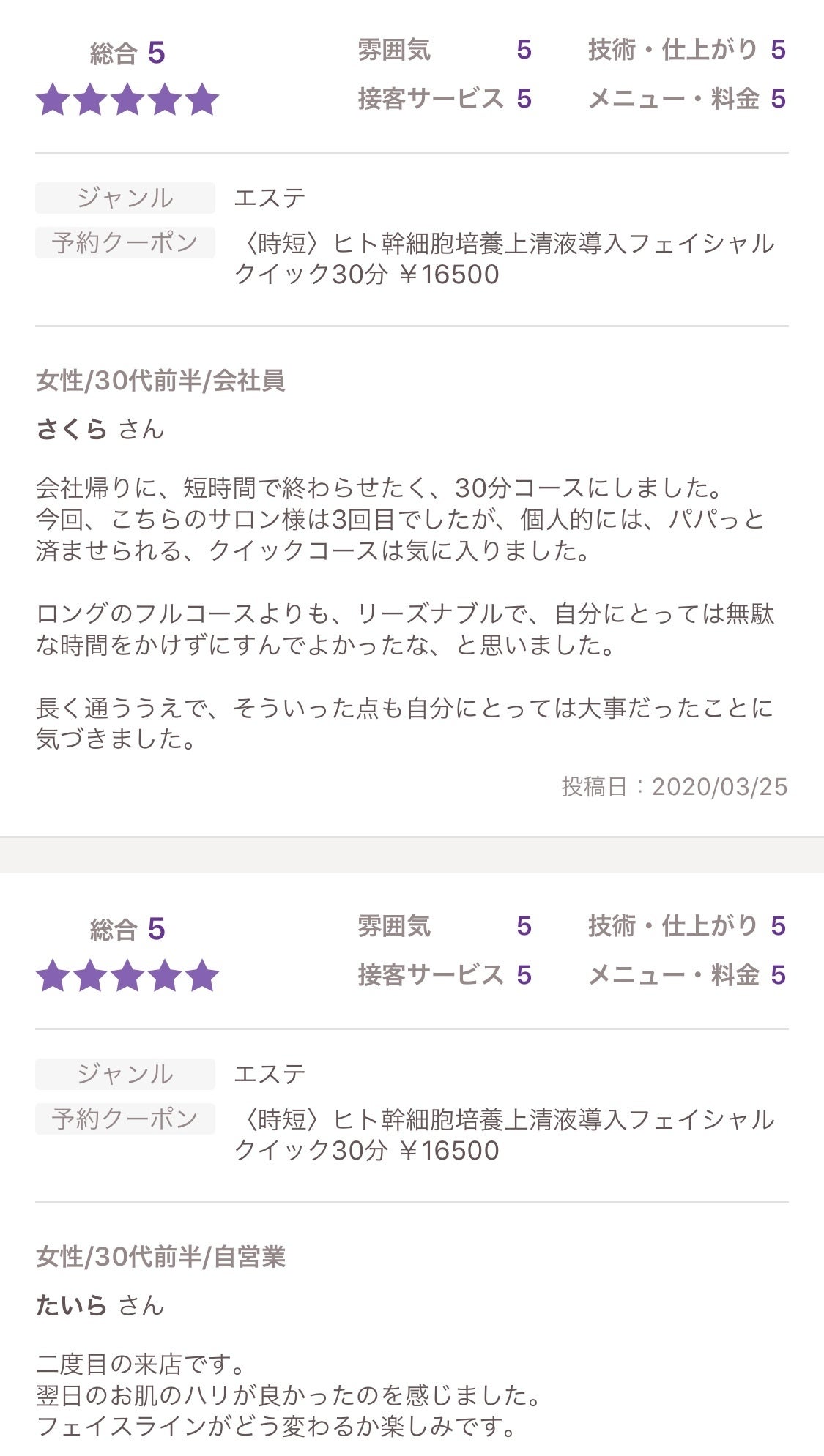
Task: Click the fifth star in さくら's review rating
Action: 201,100
